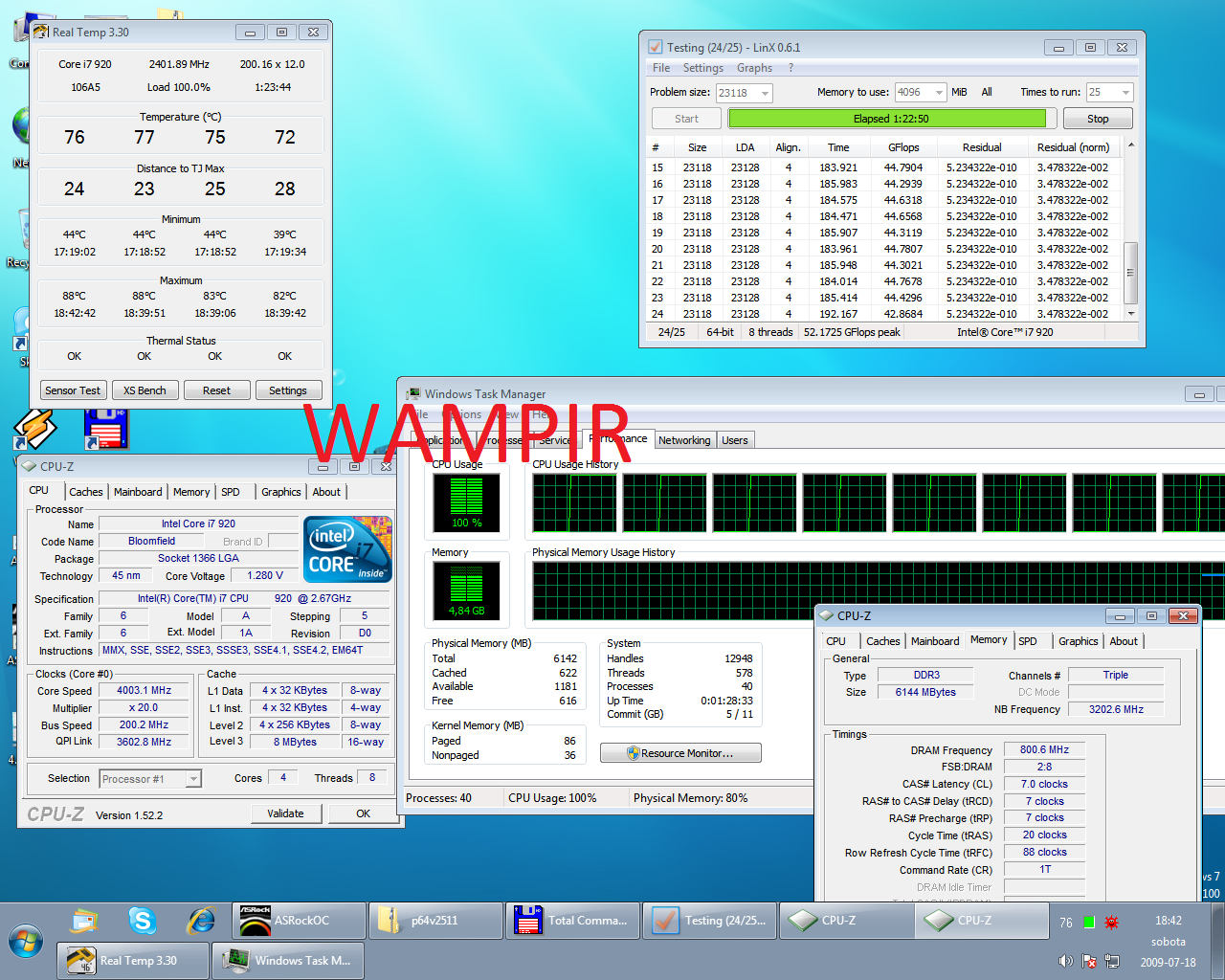The height and width of the screenshot is (980, 1225).
Task: Switch to Real Temp 3.30 on the taskbar
Action: pos(133,961)
